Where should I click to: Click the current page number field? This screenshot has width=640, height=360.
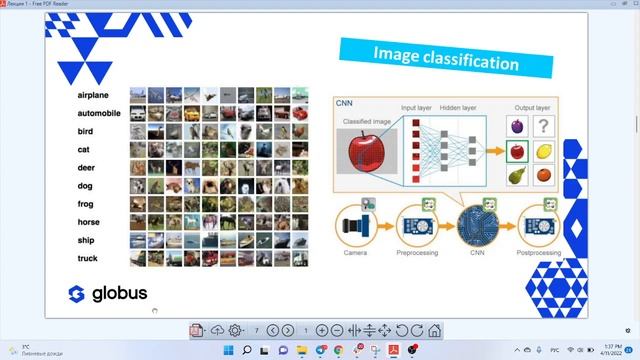point(306,331)
